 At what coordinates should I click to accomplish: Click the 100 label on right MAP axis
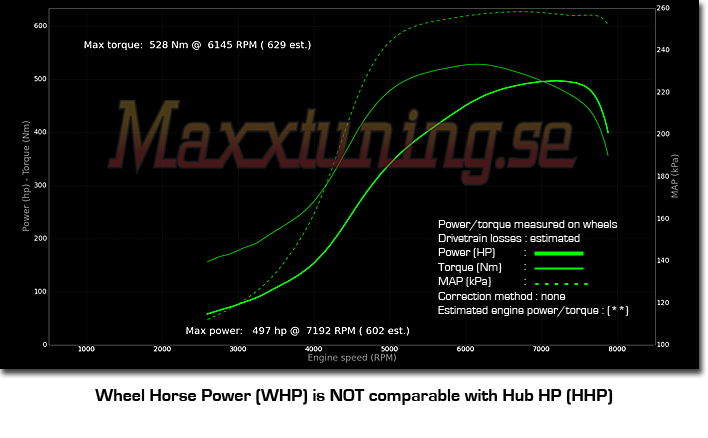pyautogui.click(x=663, y=345)
